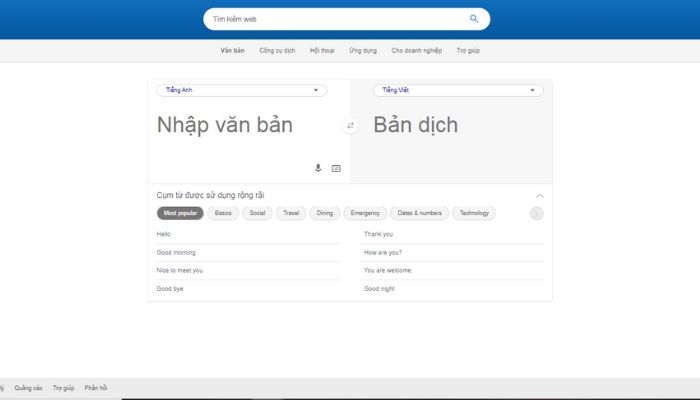This screenshot has height=400, width=700.
Task: Open the Công cụ dịch tab
Action: tap(277, 50)
